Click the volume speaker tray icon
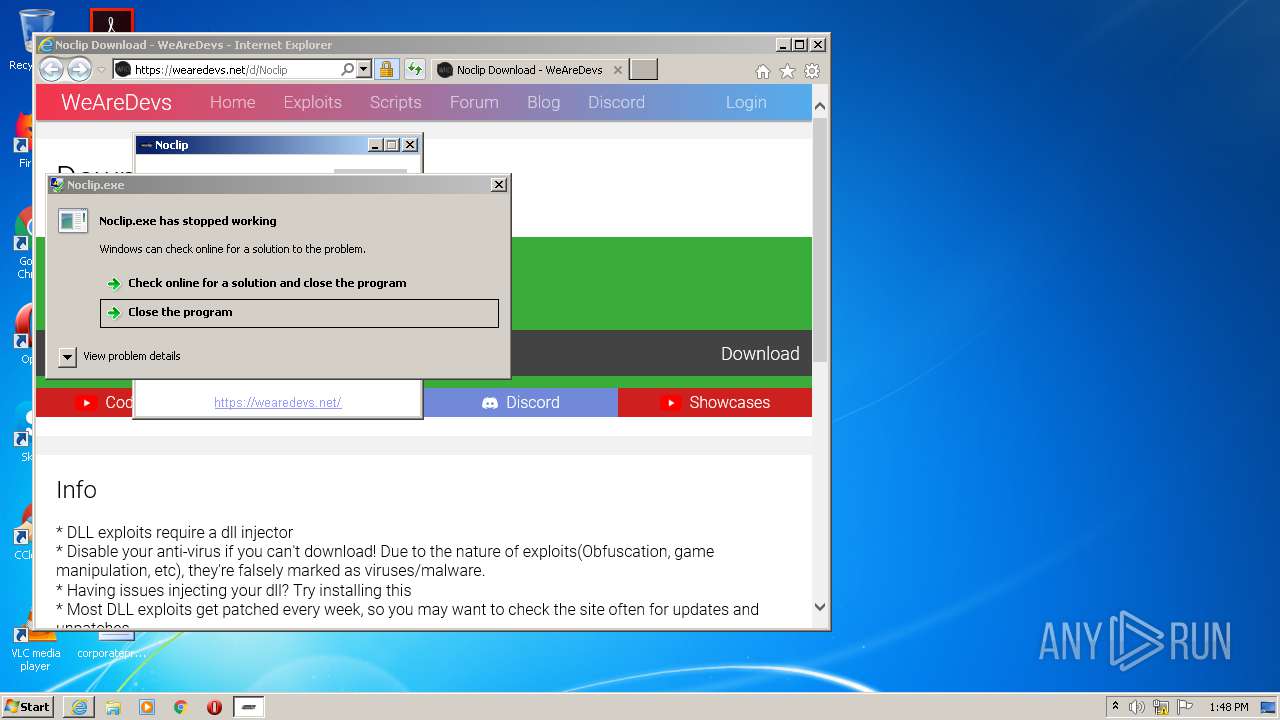Image resolution: width=1280 pixels, height=720 pixels. pyautogui.click(x=1137, y=707)
